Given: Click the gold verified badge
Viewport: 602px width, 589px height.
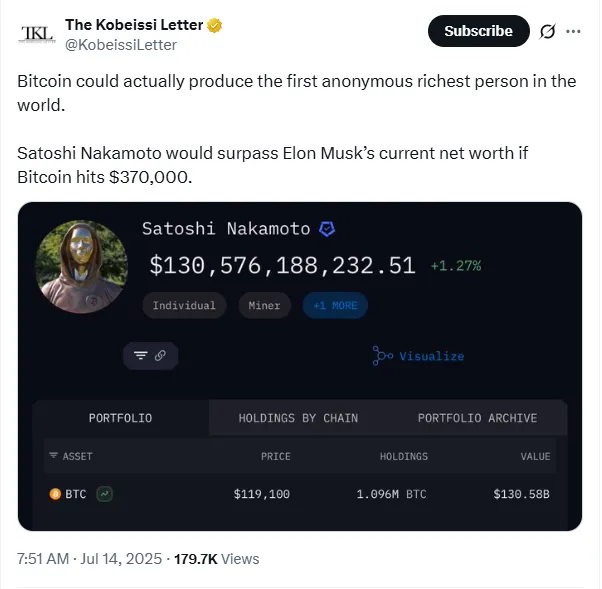Looking at the screenshot, I should (214, 25).
